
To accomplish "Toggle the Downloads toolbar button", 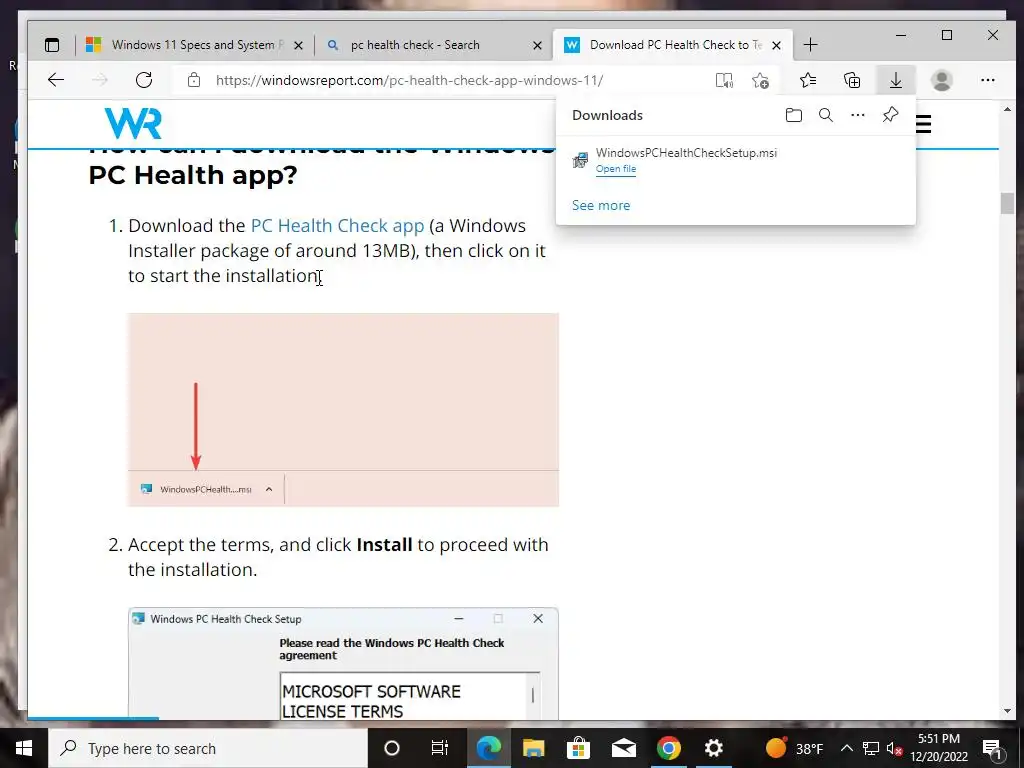I will pos(896,80).
